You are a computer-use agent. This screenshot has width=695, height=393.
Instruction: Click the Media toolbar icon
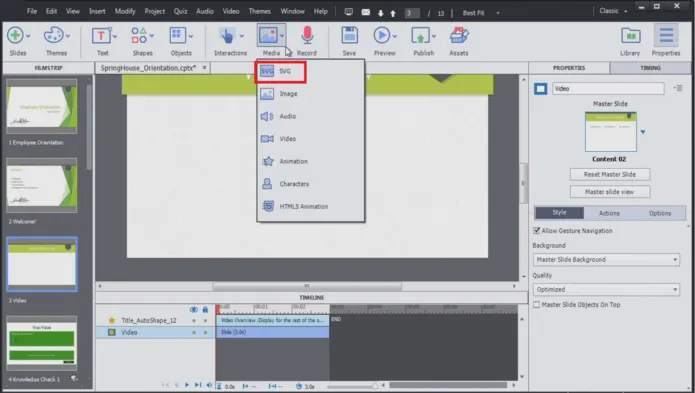click(x=268, y=35)
